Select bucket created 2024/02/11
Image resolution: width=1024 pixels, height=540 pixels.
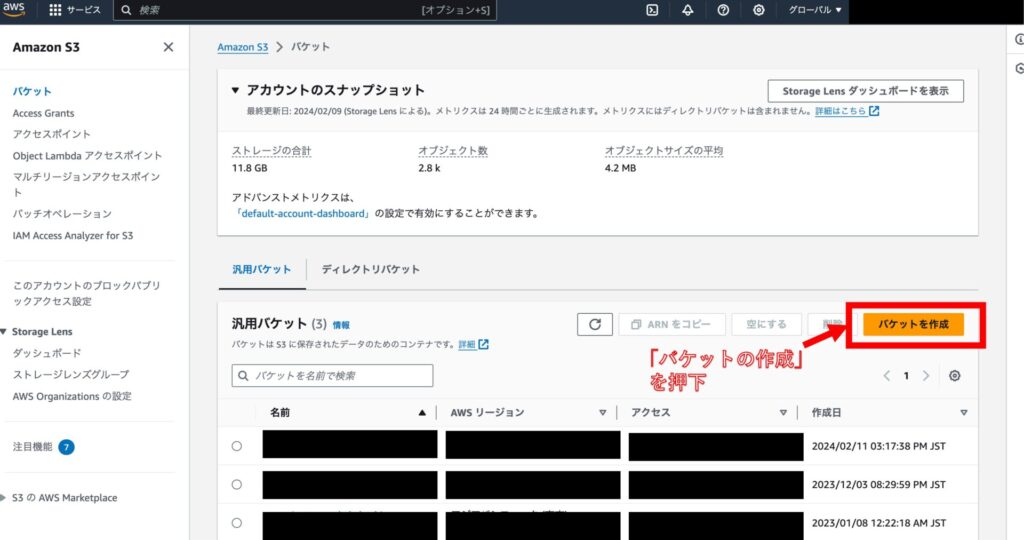coord(236,446)
